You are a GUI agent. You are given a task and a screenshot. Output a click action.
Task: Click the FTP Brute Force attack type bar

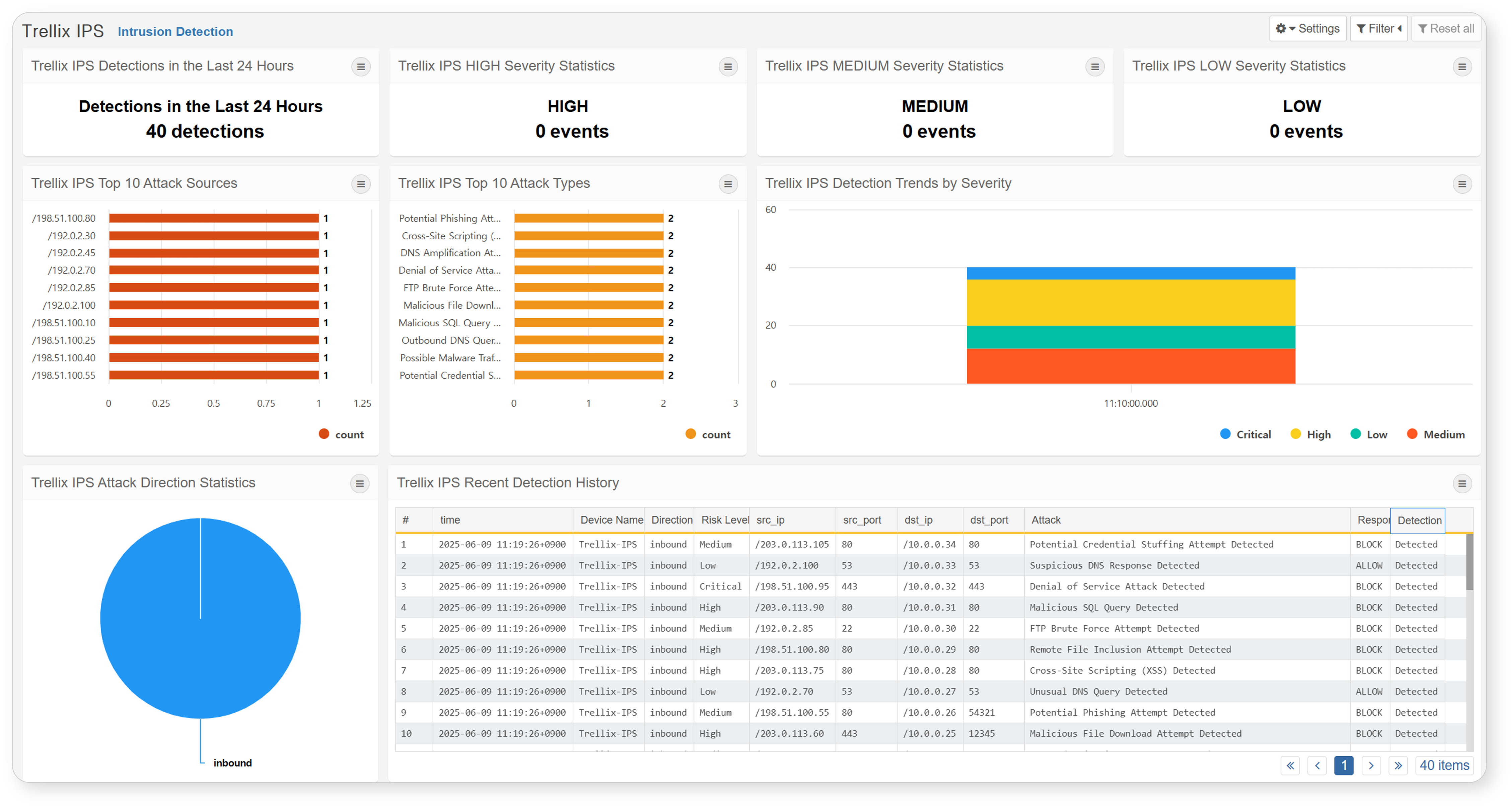pyautogui.click(x=589, y=288)
